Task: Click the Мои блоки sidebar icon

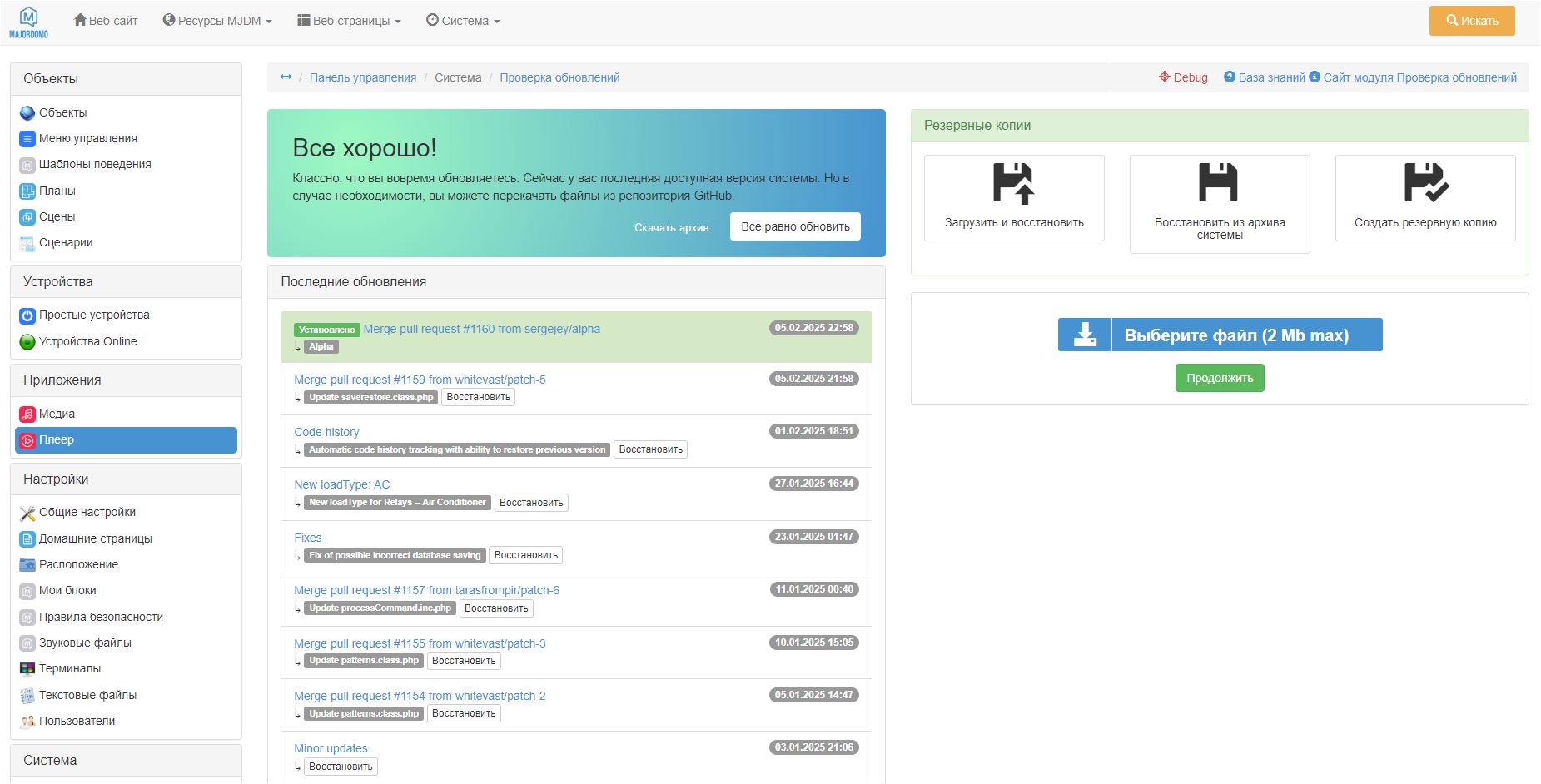Action: point(27,591)
